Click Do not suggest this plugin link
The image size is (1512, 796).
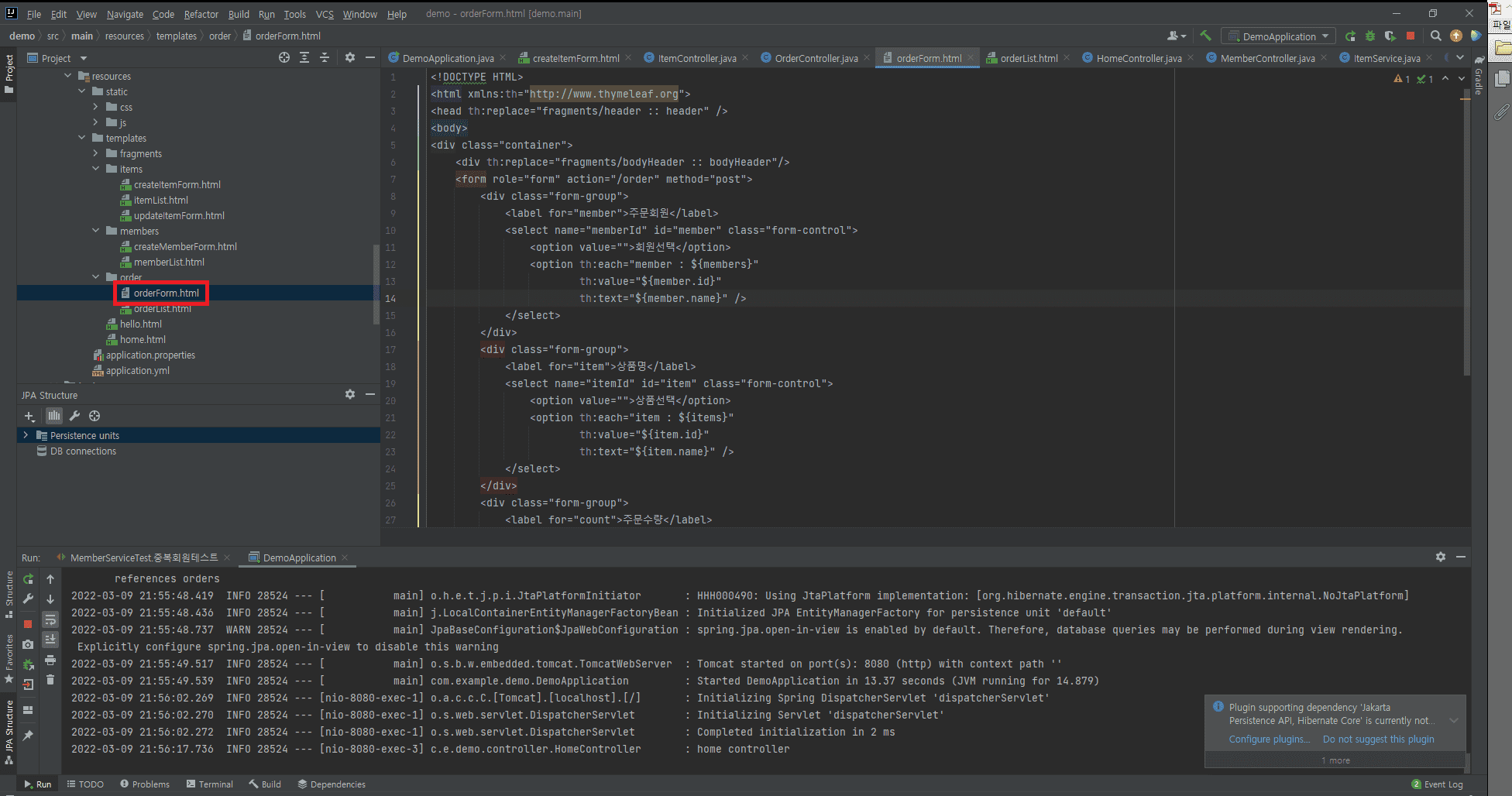[1378, 739]
